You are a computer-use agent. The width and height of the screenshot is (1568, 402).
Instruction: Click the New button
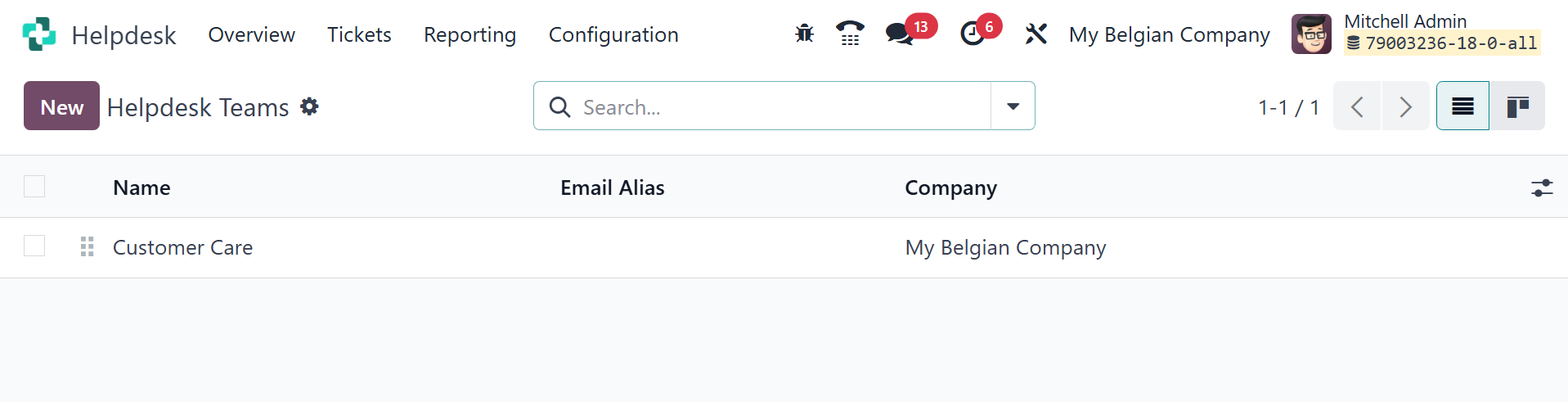click(61, 106)
